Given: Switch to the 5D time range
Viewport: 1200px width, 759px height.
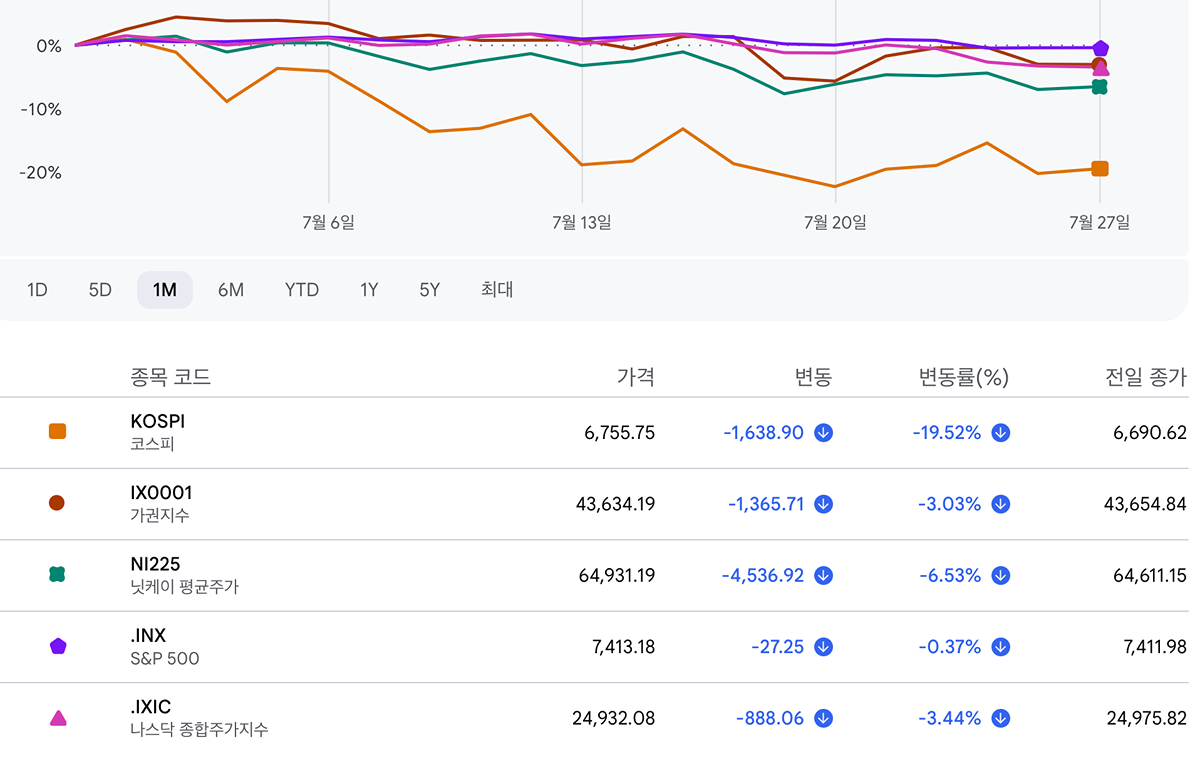Looking at the screenshot, I should (100, 290).
